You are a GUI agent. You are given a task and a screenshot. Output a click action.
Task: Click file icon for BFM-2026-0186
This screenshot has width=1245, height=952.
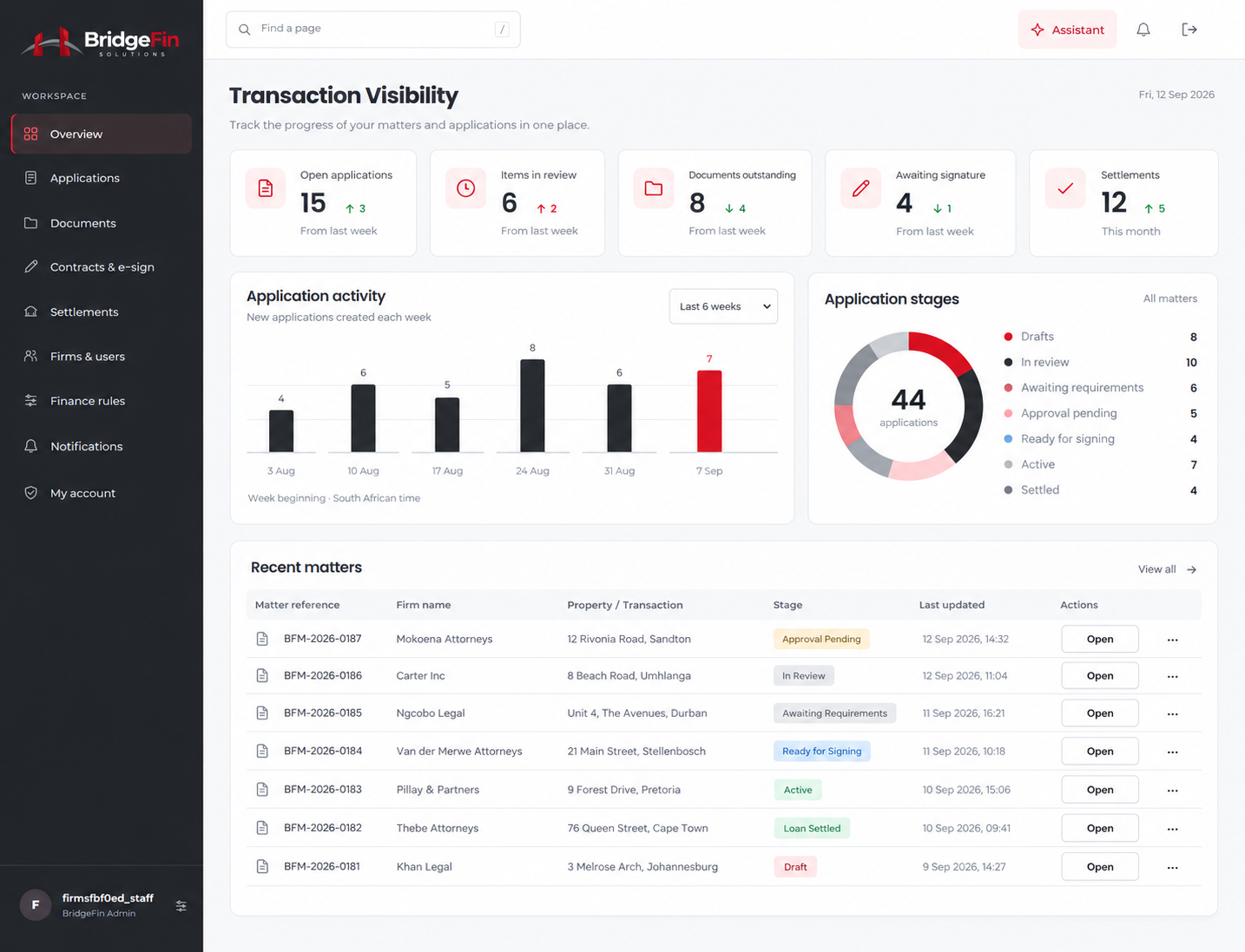point(262,676)
